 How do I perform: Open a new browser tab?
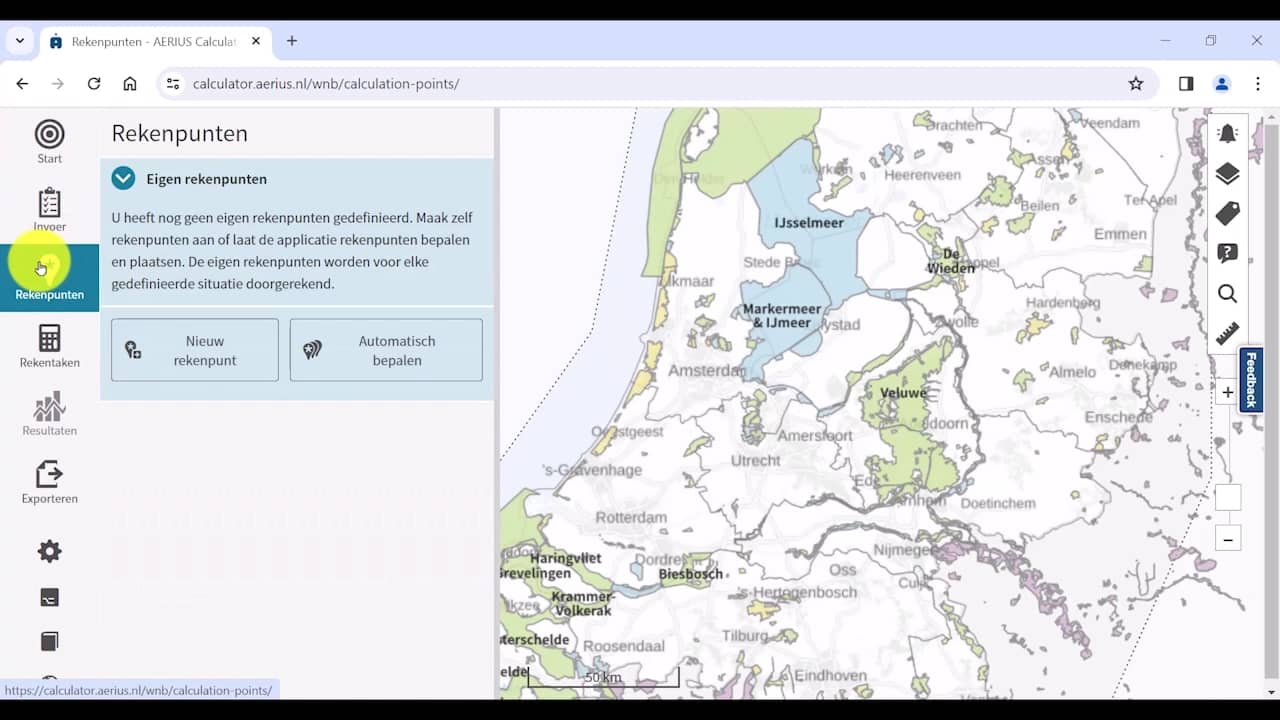(292, 41)
